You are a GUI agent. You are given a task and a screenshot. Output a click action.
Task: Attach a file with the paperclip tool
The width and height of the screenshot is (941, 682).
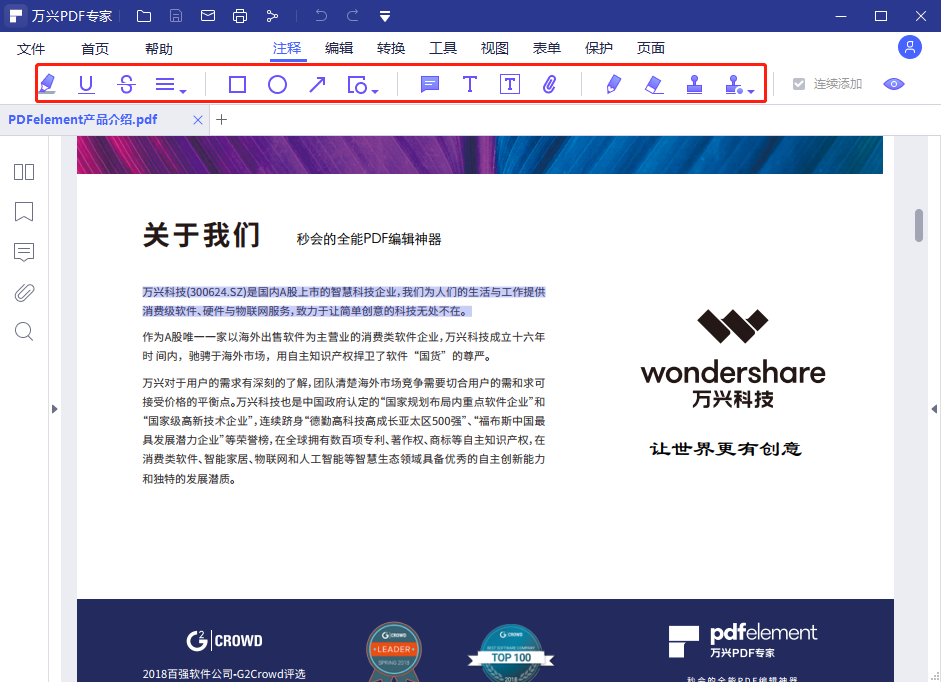coord(548,85)
